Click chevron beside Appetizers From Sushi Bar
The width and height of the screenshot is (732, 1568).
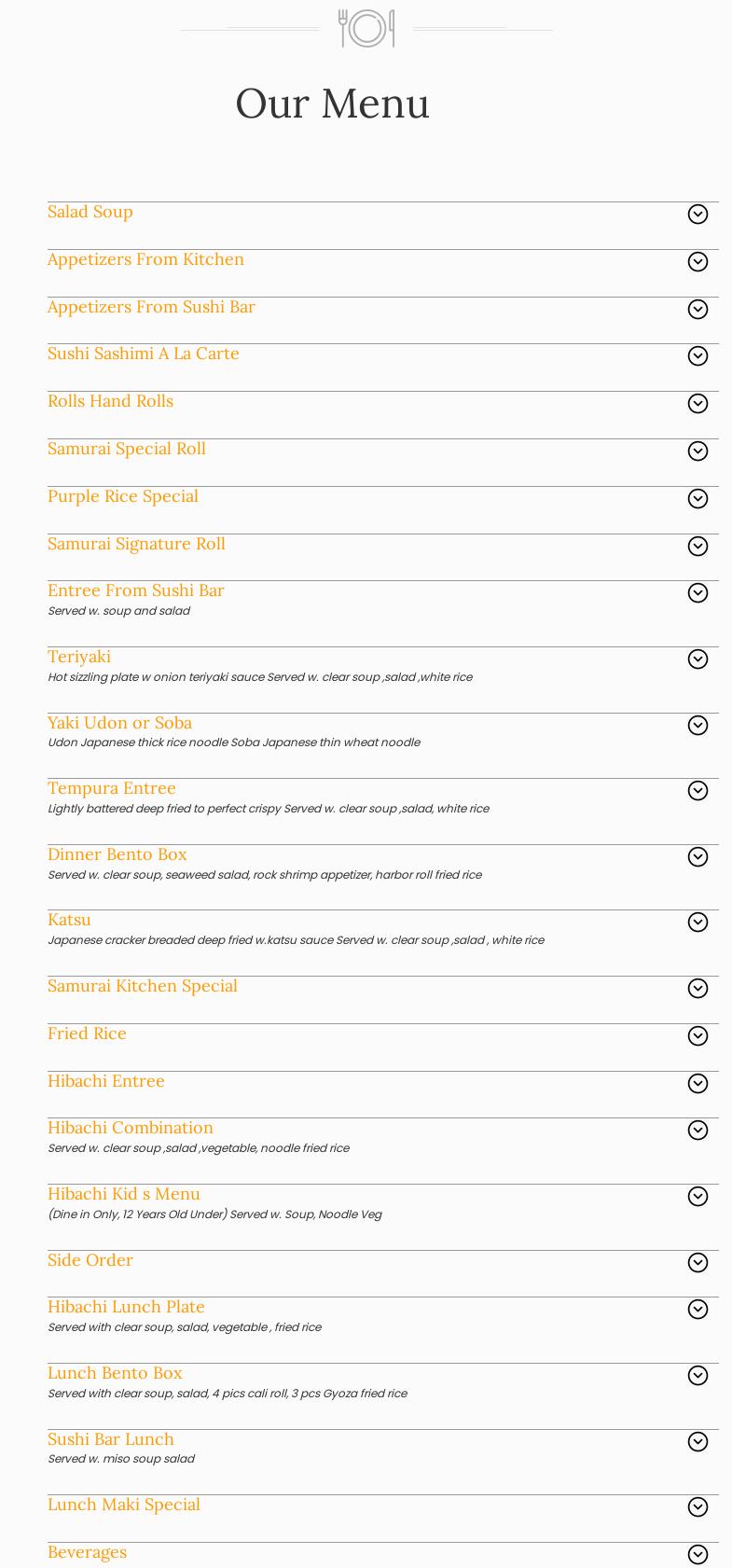[x=697, y=310]
